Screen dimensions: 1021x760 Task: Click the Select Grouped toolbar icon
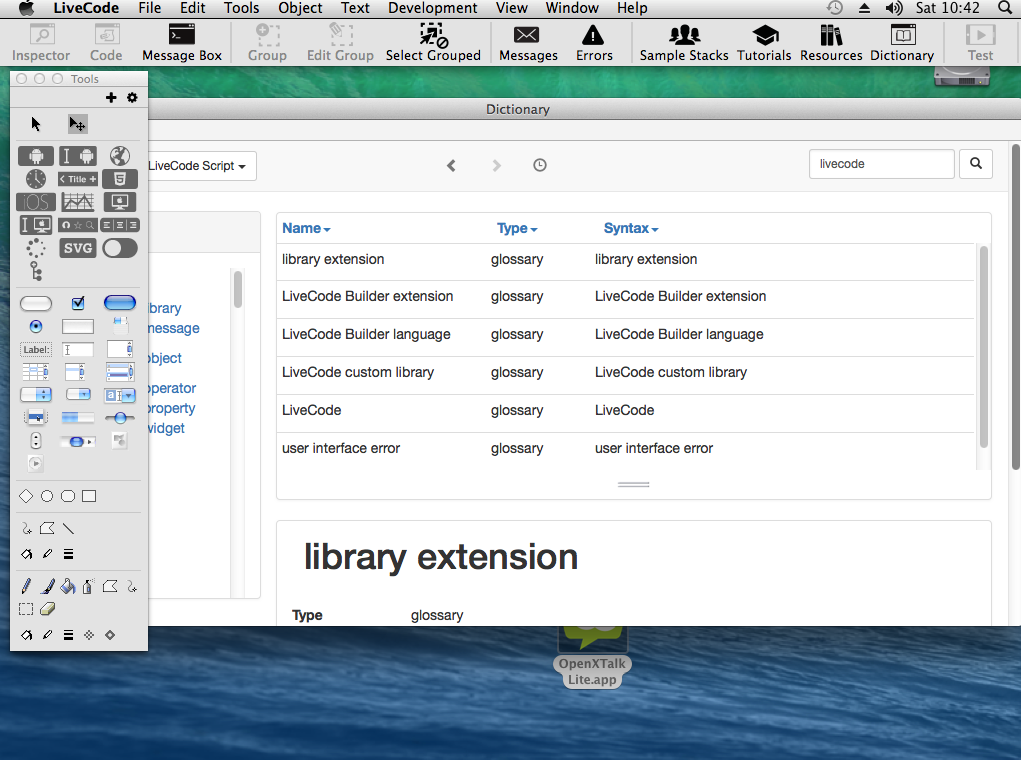click(433, 43)
